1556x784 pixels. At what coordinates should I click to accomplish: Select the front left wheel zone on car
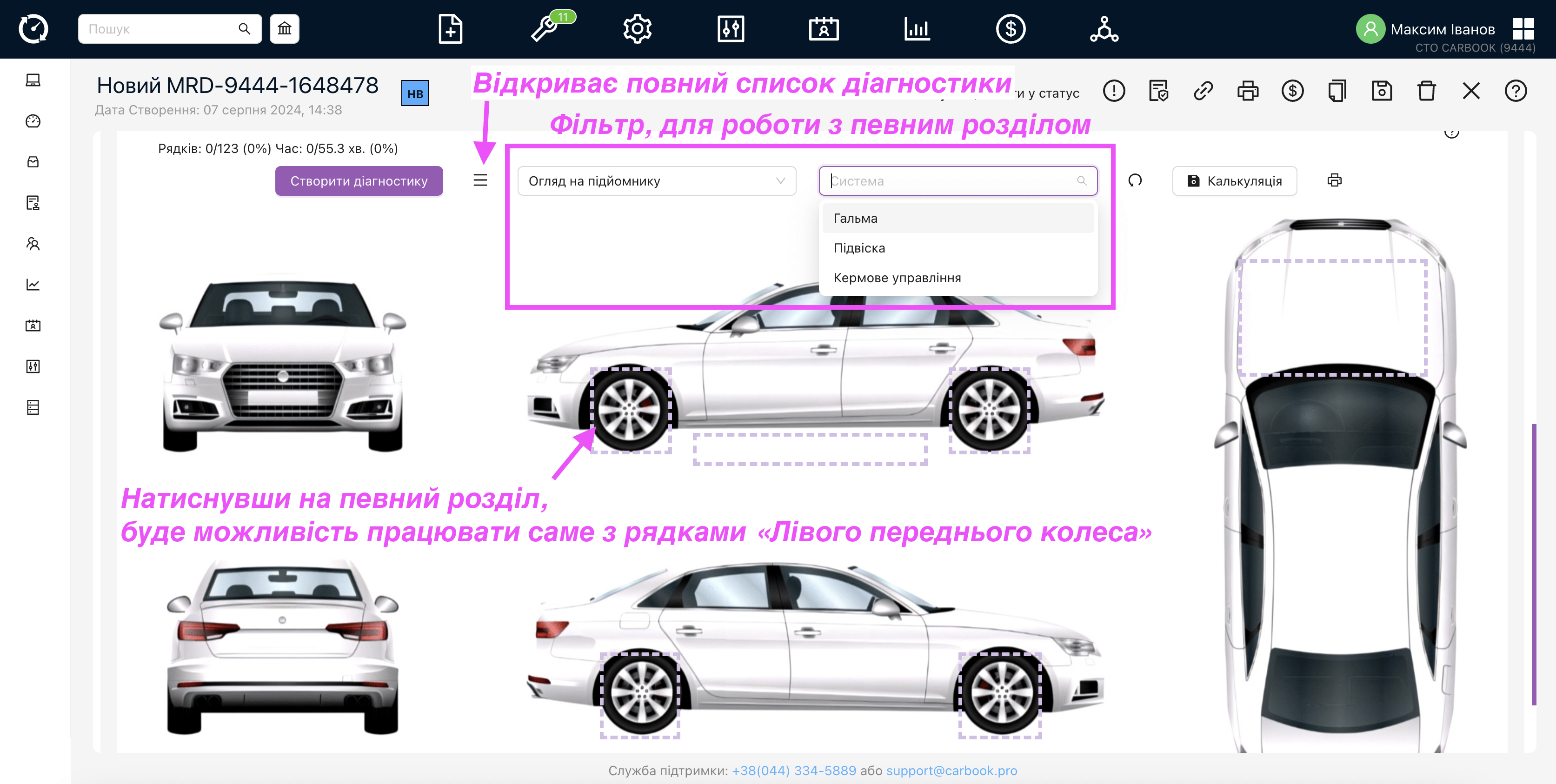[x=631, y=410]
